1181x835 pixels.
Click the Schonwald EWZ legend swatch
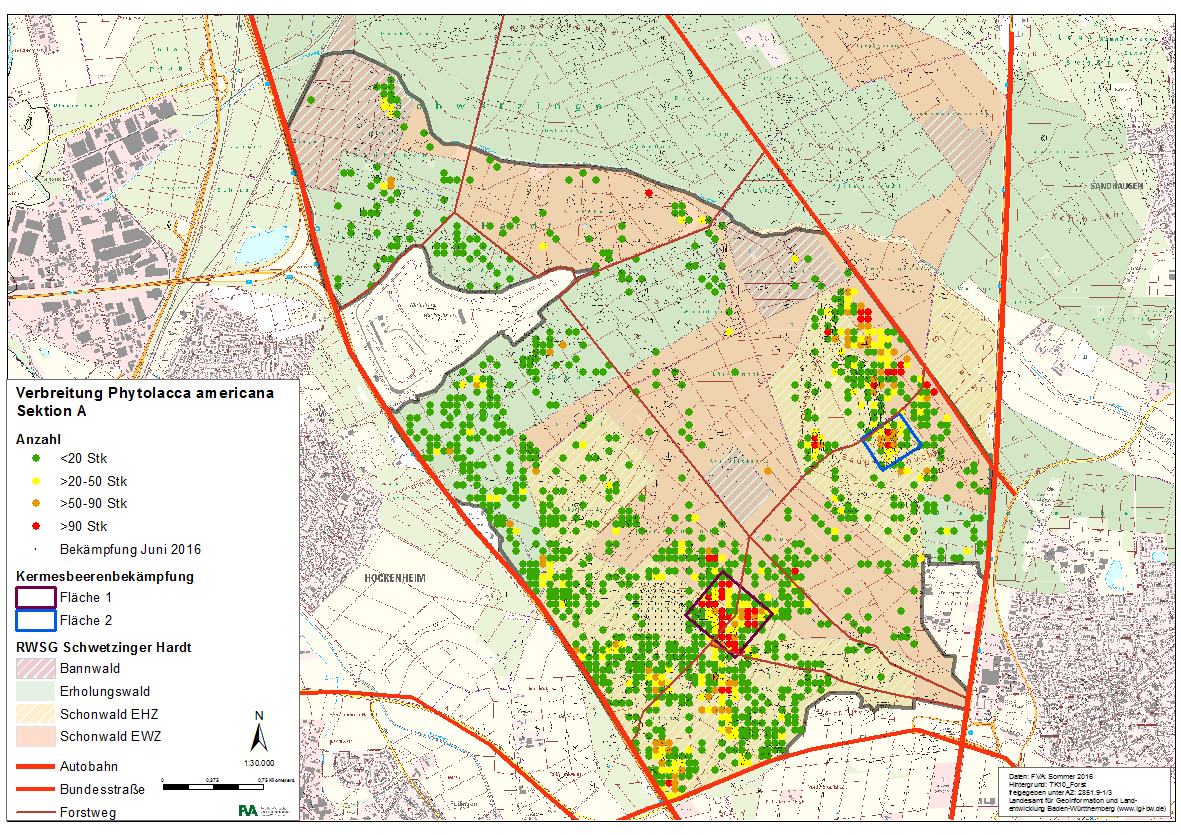pos(35,737)
